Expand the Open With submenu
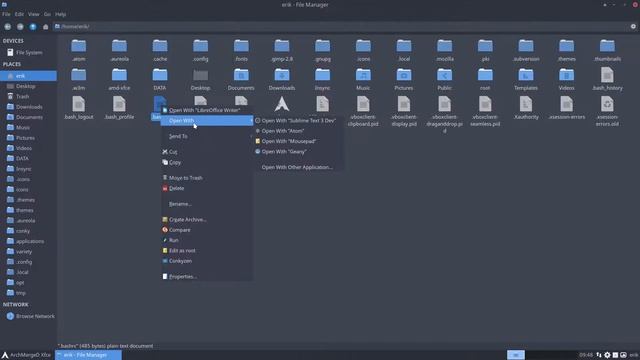The width and height of the screenshot is (640, 360). (207, 120)
